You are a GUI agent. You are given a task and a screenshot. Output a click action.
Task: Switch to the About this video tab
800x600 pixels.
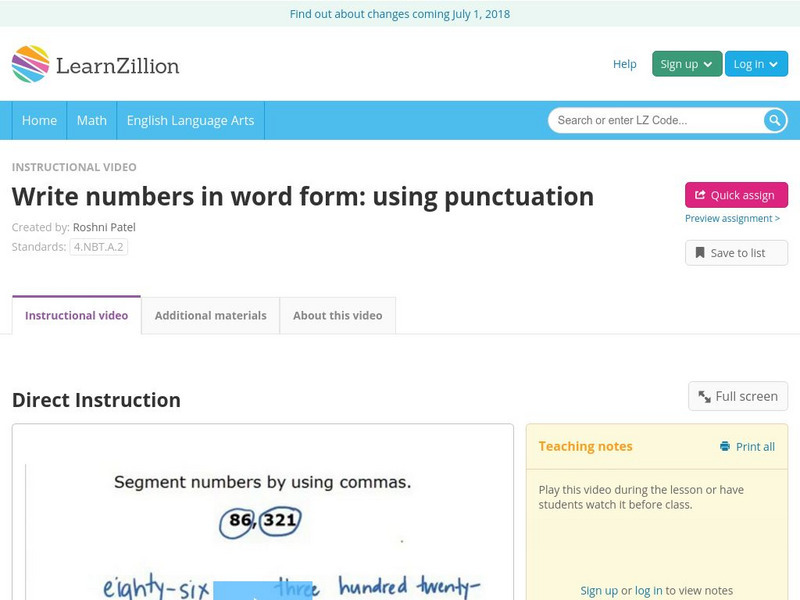point(337,315)
